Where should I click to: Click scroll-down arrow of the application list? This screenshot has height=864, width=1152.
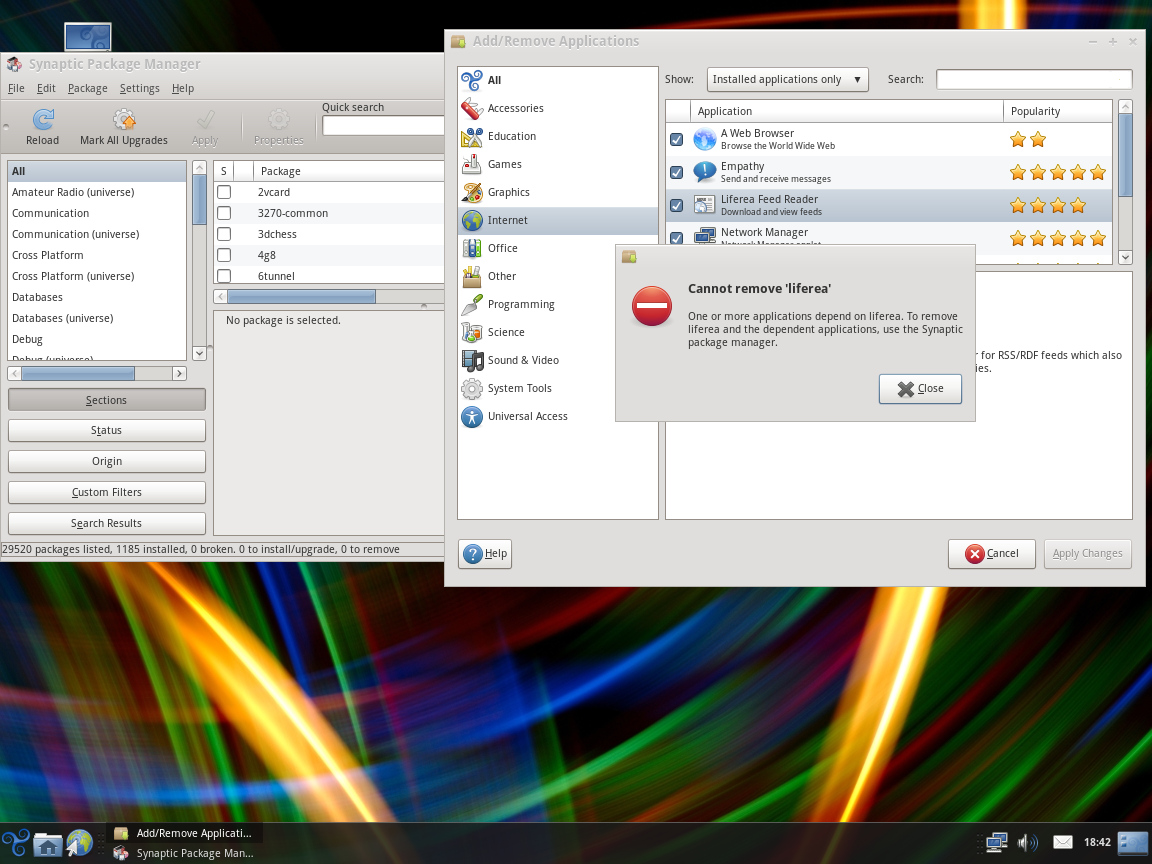coord(1125,257)
